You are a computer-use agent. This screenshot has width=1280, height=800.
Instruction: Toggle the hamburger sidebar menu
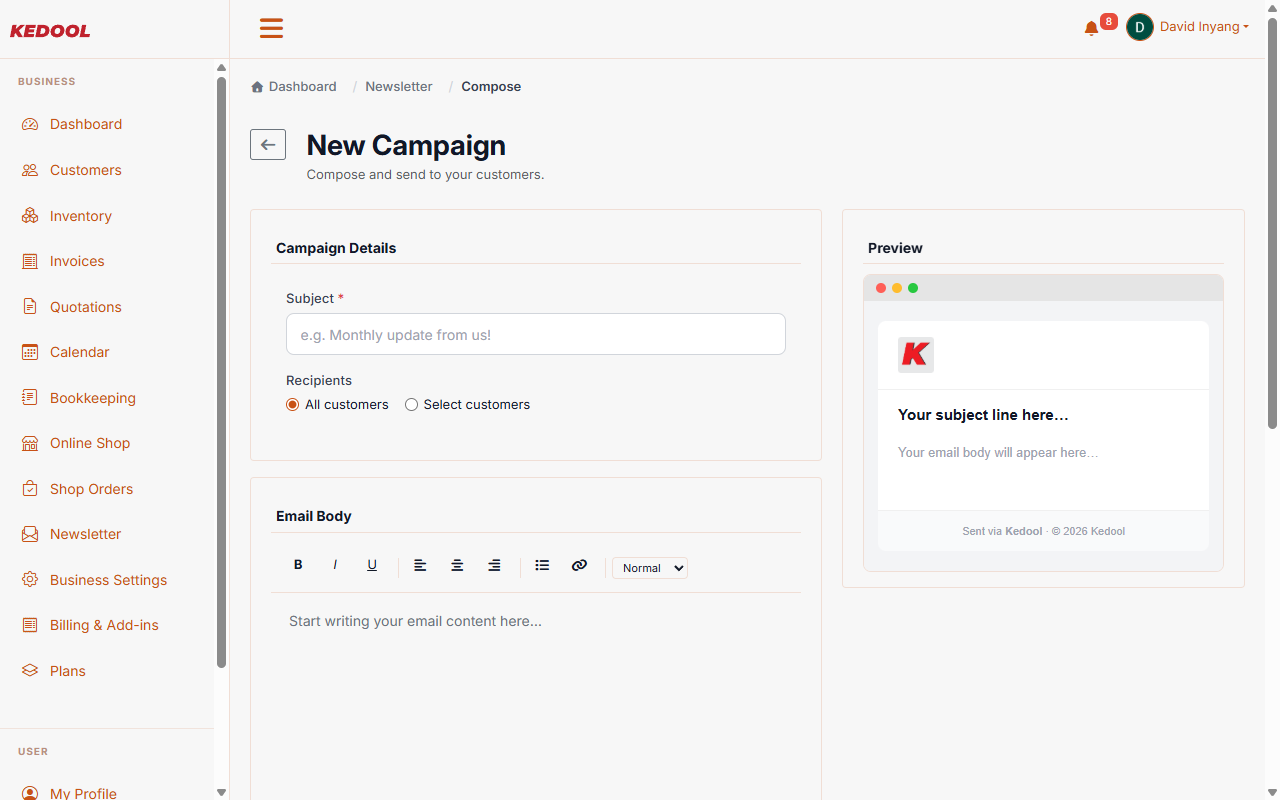(x=271, y=28)
